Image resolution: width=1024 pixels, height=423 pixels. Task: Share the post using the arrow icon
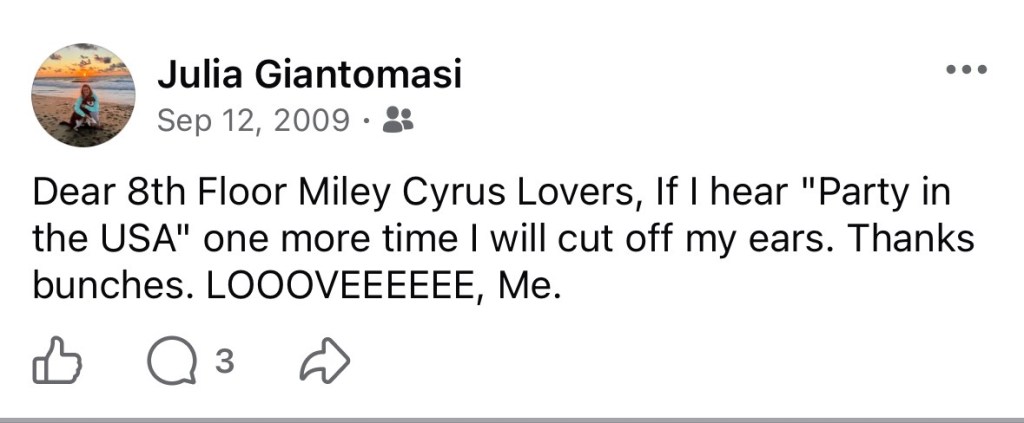pos(325,361)
